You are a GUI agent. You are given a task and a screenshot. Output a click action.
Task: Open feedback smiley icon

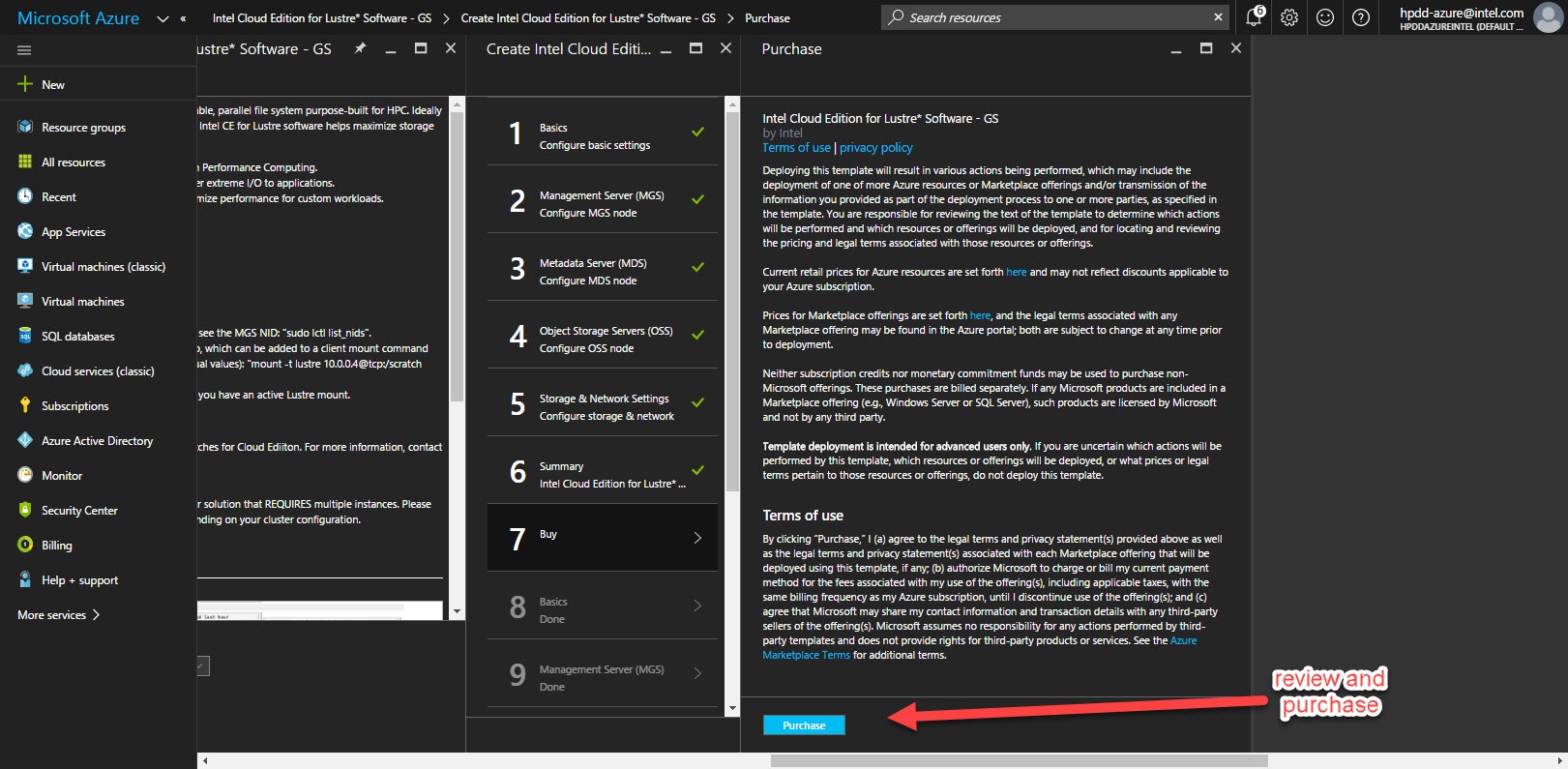coord(1325,17)
